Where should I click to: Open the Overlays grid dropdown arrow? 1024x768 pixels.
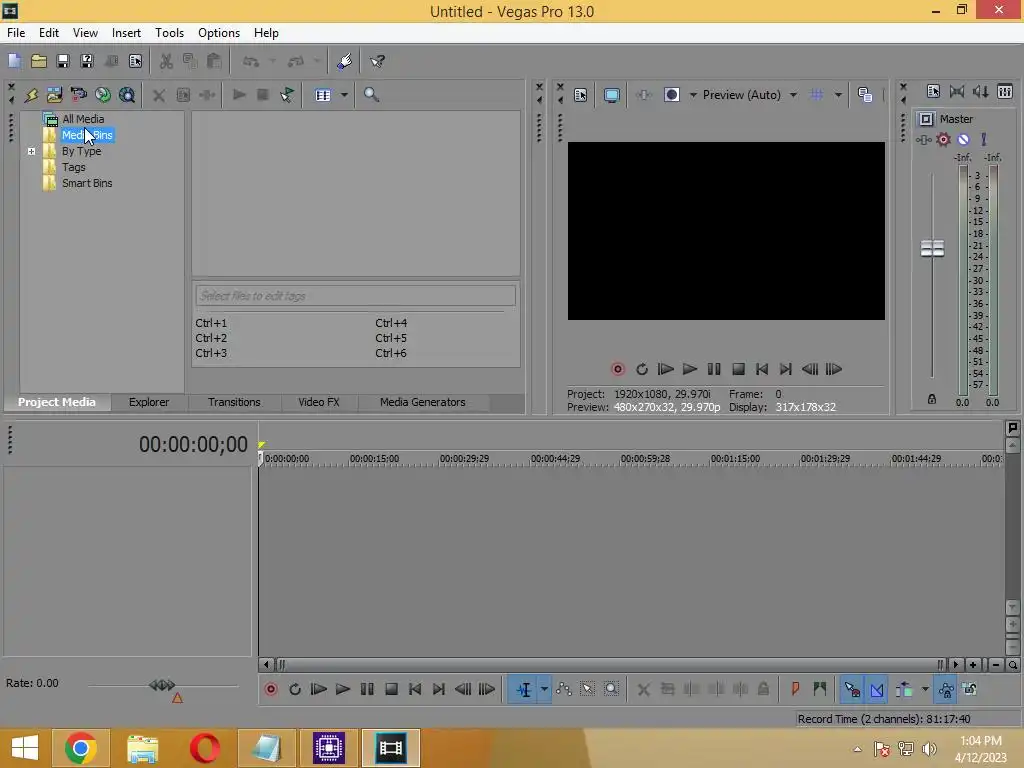click(838, 95)
